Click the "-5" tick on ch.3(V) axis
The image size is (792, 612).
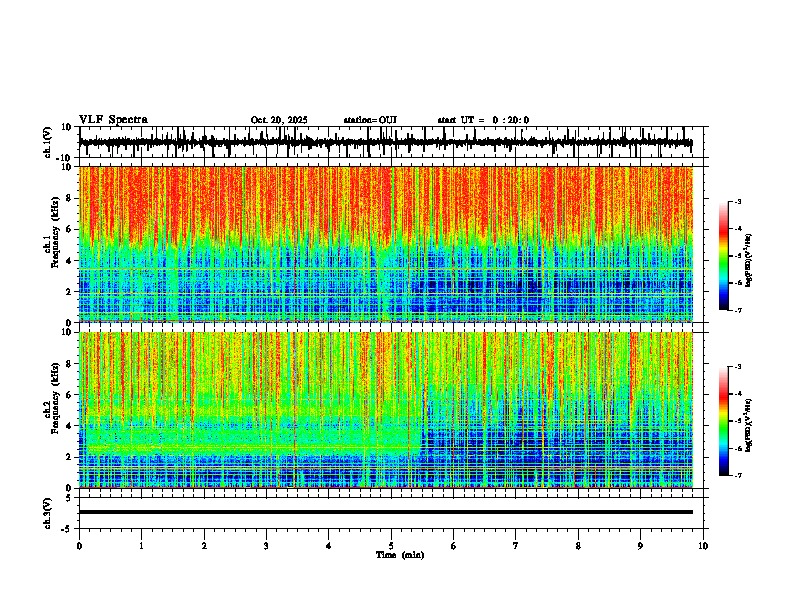[68, 529]
